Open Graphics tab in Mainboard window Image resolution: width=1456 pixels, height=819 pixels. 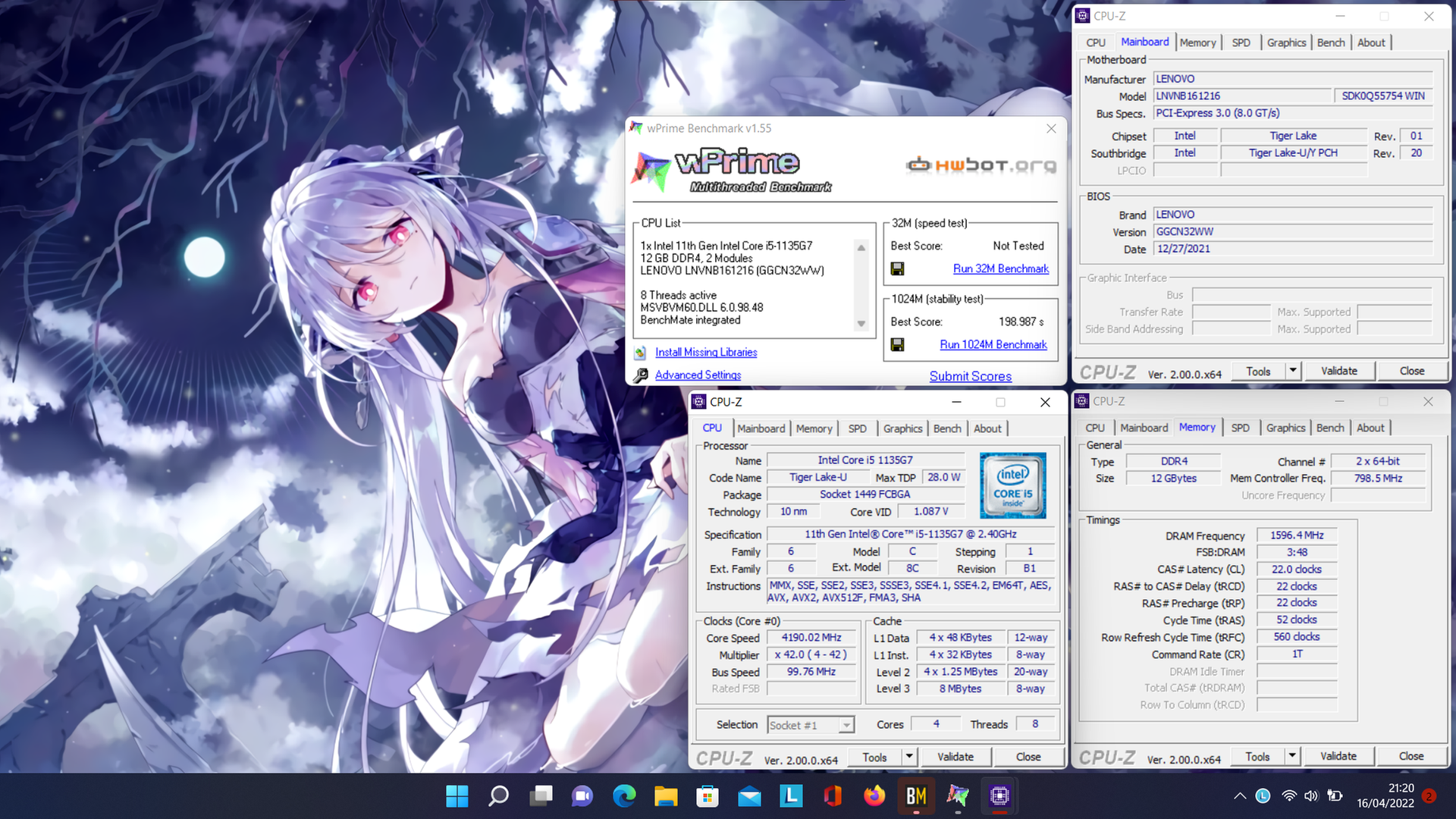tap(1286, 42)
